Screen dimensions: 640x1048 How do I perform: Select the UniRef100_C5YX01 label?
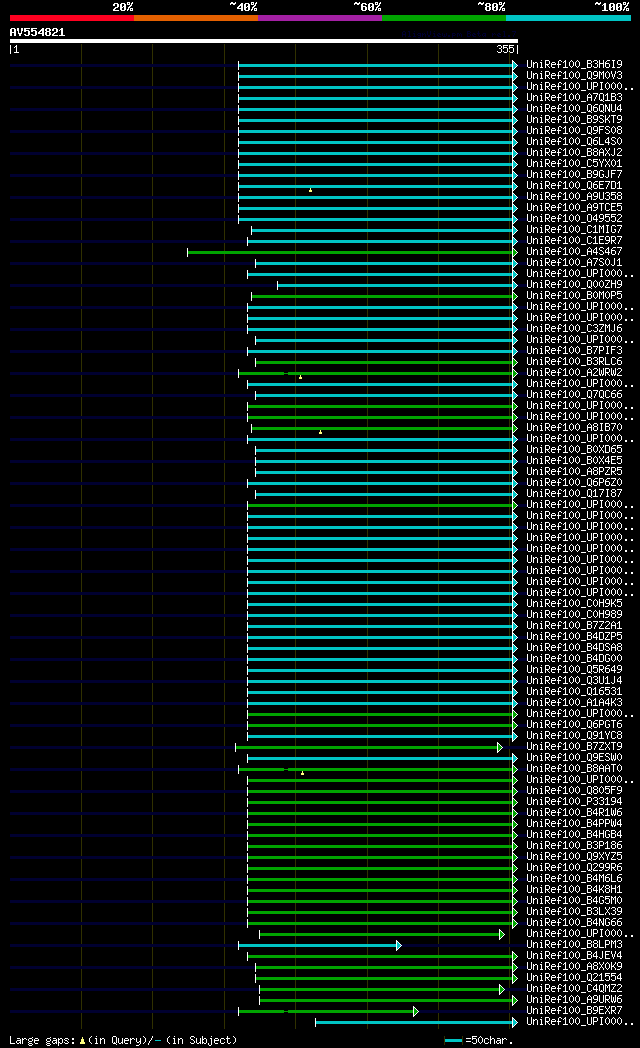point(574,164)
